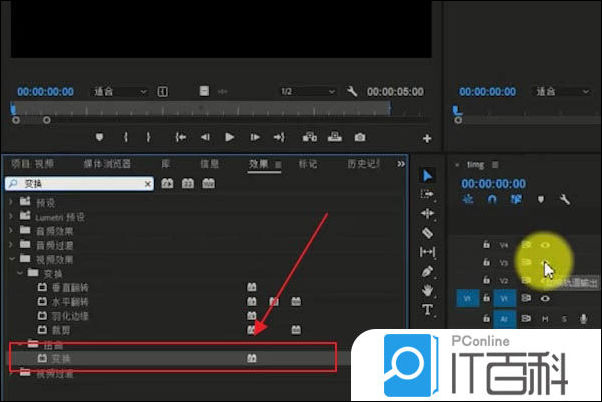Expand the Lumetri 预设 folder
The height and width of the screenshot is (402, 602).
11,216
